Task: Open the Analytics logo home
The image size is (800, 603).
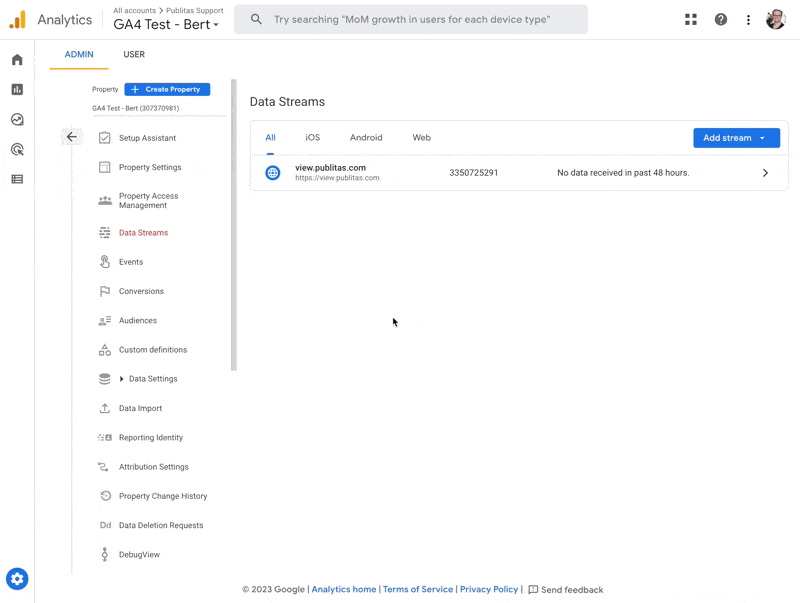Action: click(17, 20)
